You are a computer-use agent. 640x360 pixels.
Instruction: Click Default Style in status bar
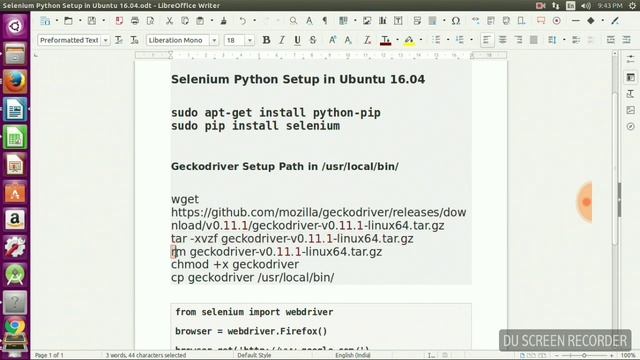pos(254,356)
